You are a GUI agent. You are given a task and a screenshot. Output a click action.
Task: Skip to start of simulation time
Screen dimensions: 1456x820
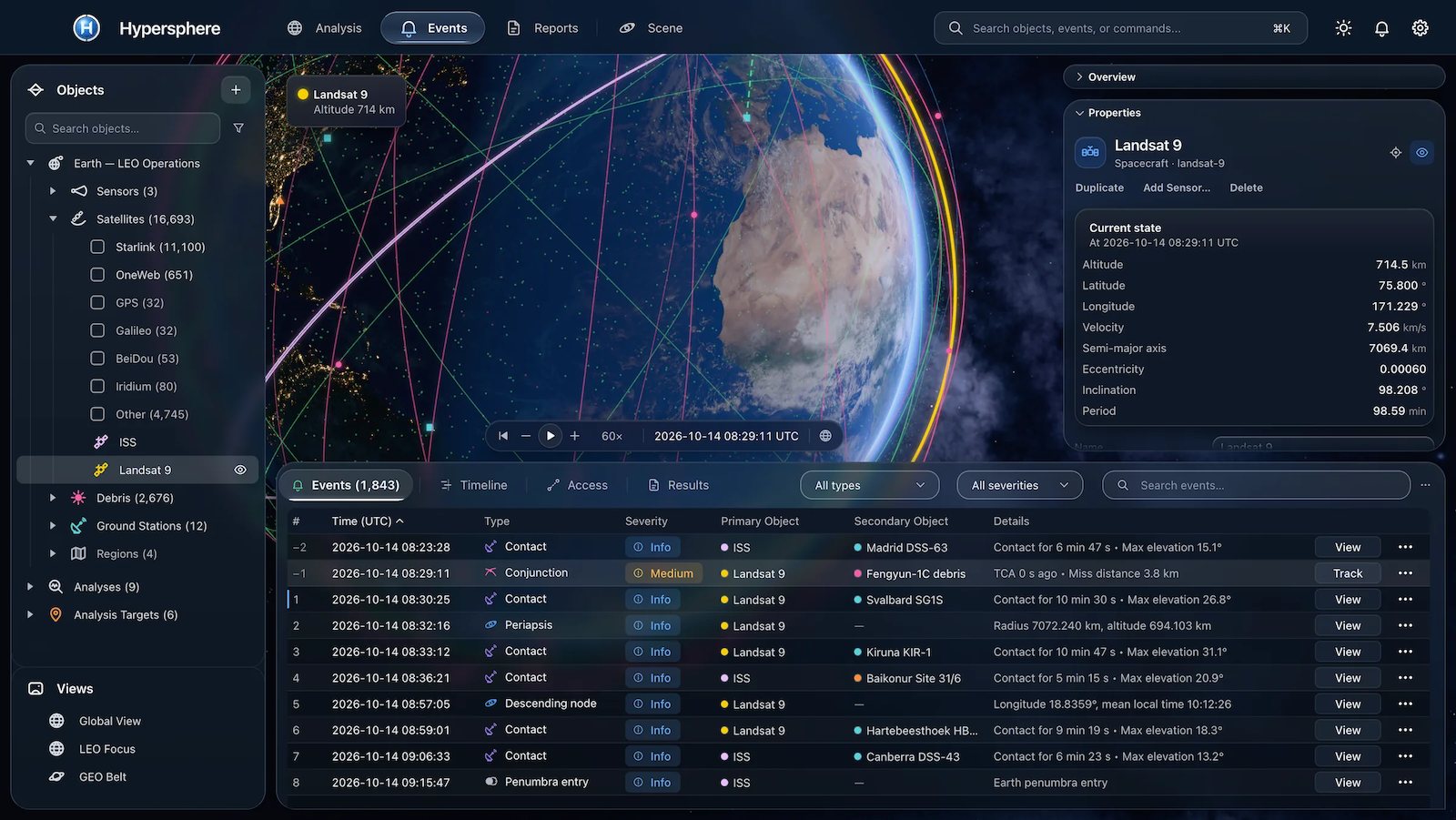click(503, 436)
